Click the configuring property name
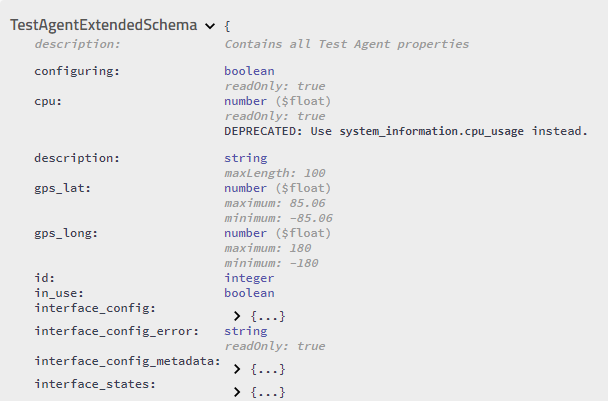Image resolution: width=608 pixels, height=401 pixels. pyautogui.click(x=77, y=72)
